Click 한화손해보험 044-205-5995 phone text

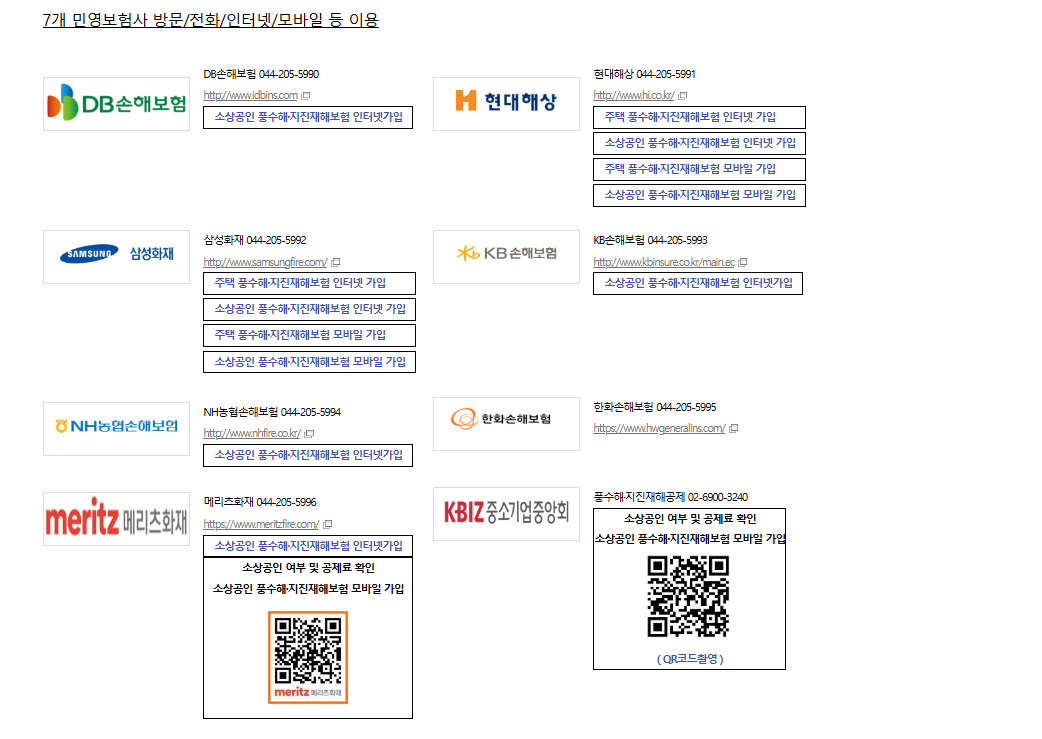(x=655, y=407)
